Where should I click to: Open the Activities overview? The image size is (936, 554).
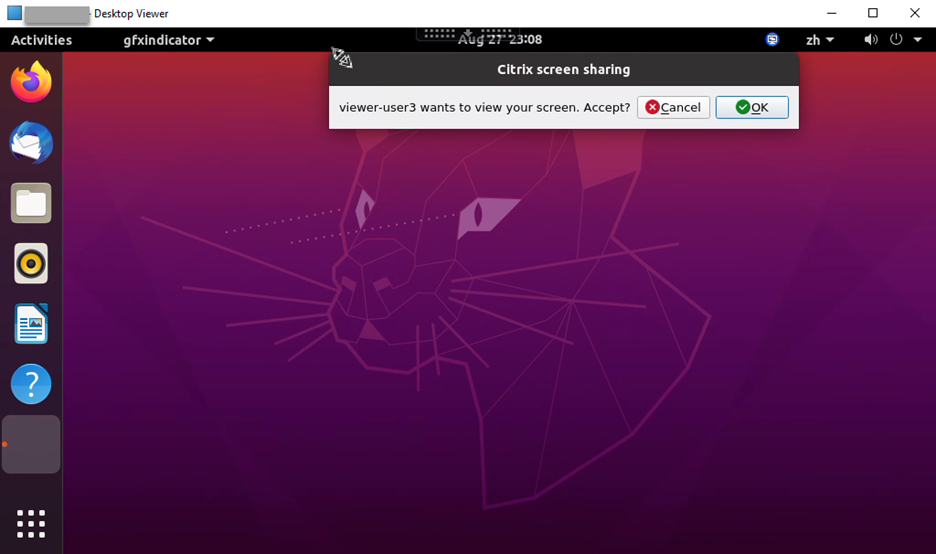(41, 40)
